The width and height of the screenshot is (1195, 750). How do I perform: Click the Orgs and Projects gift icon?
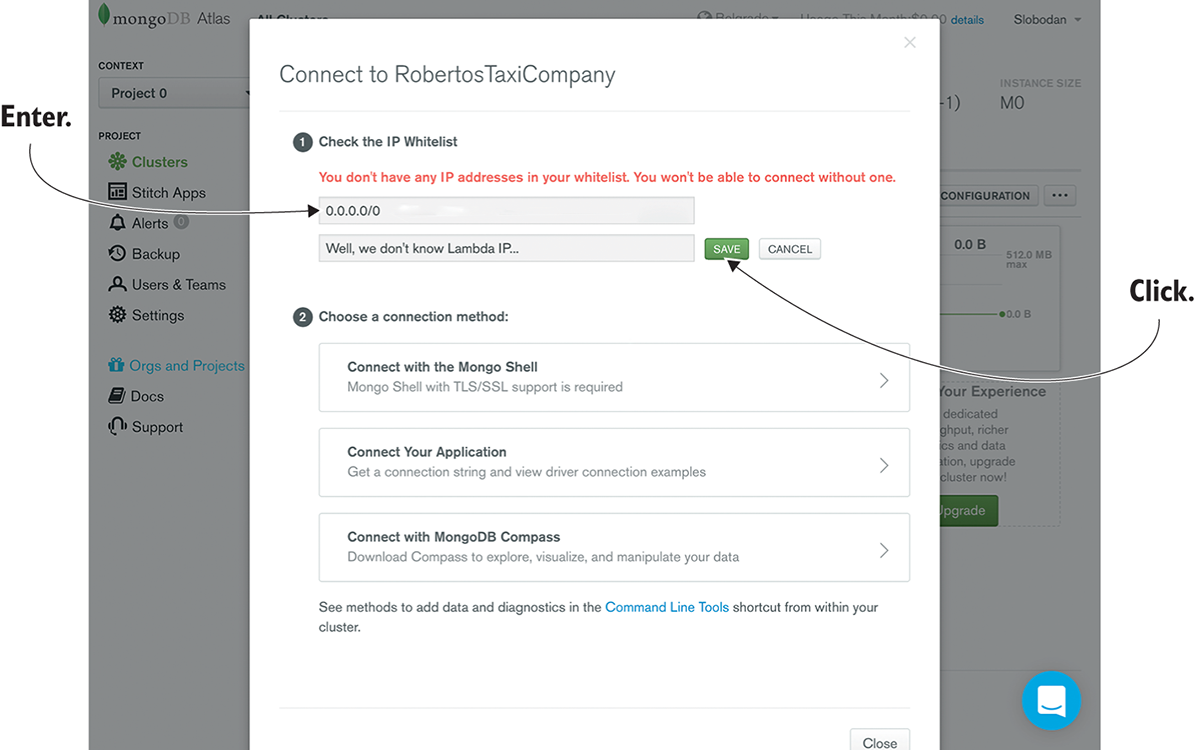(117, 366)
